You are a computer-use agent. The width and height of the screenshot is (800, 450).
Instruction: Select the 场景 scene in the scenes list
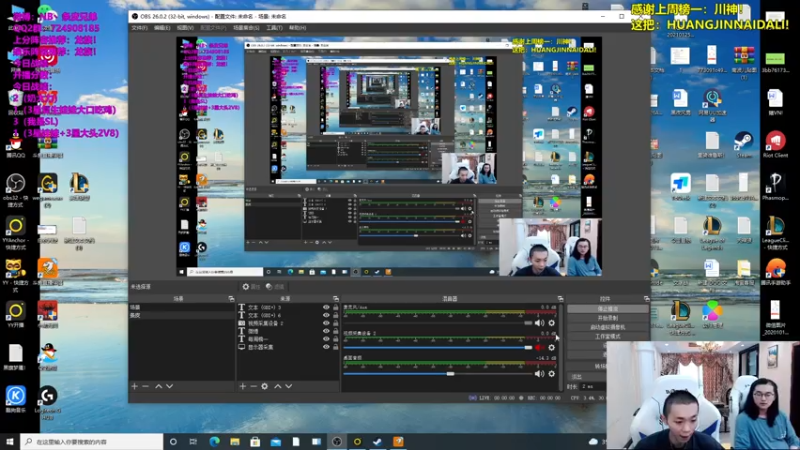coord(181,307)
